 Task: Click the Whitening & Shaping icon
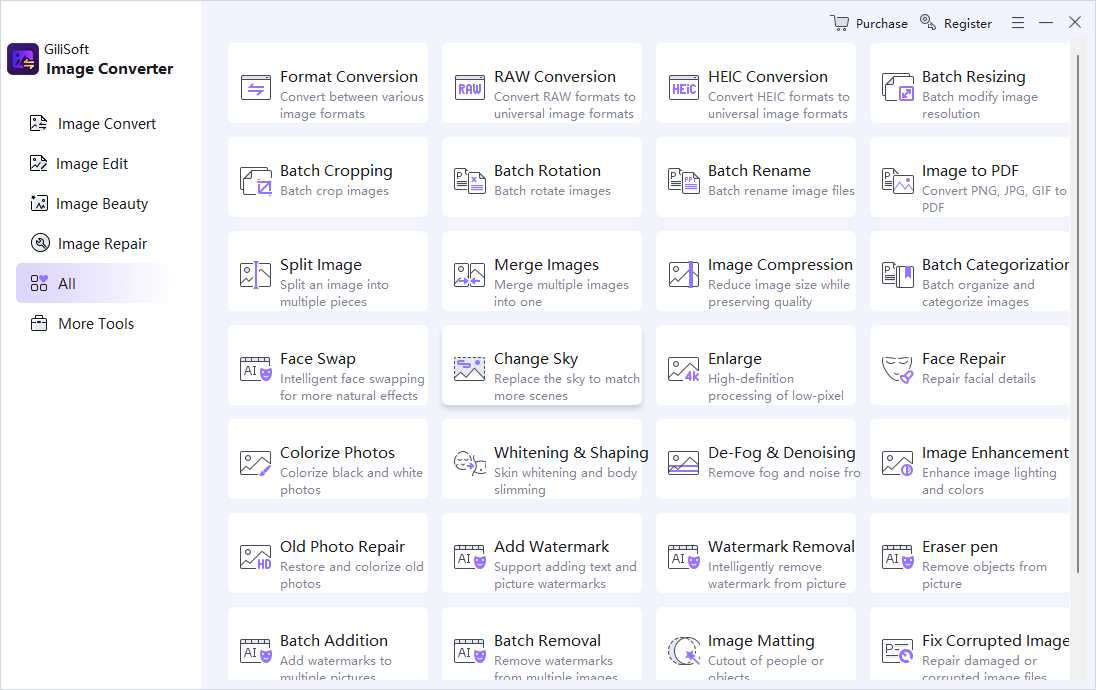(470, 463)
